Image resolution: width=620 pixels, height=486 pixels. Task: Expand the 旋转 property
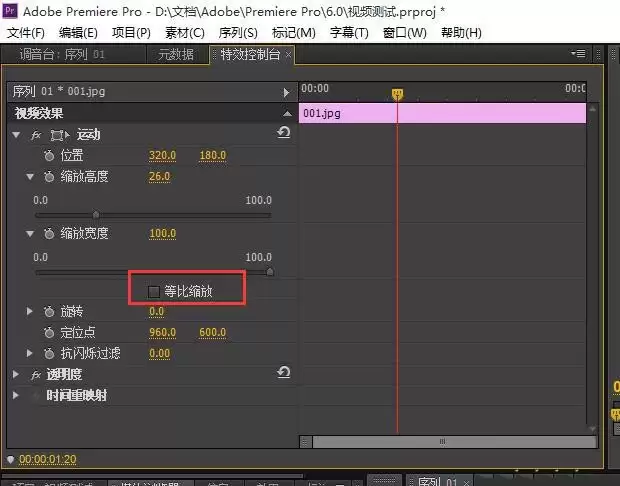[x=30, y=311]
